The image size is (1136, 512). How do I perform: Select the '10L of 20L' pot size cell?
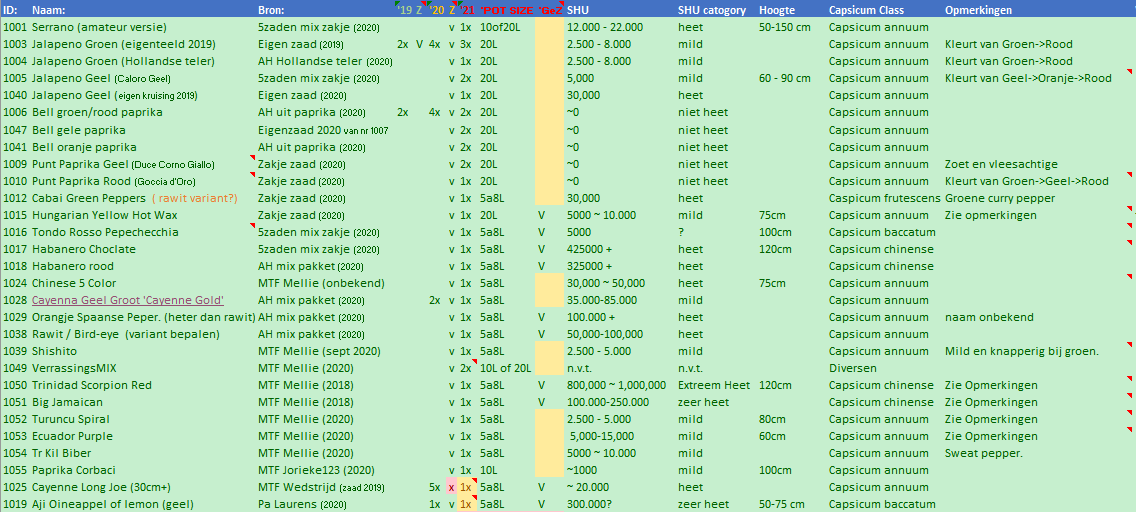click(x=505, y=368)
